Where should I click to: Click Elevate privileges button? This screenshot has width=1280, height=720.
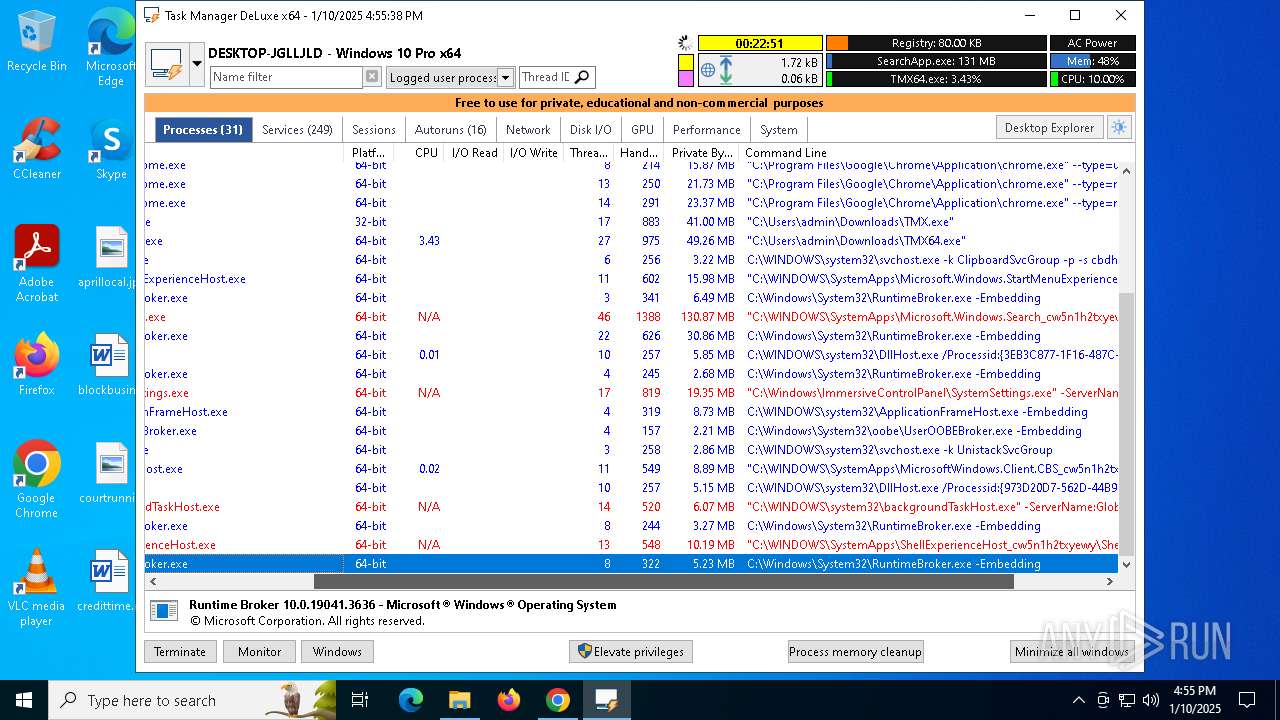(x=630, y=652)
